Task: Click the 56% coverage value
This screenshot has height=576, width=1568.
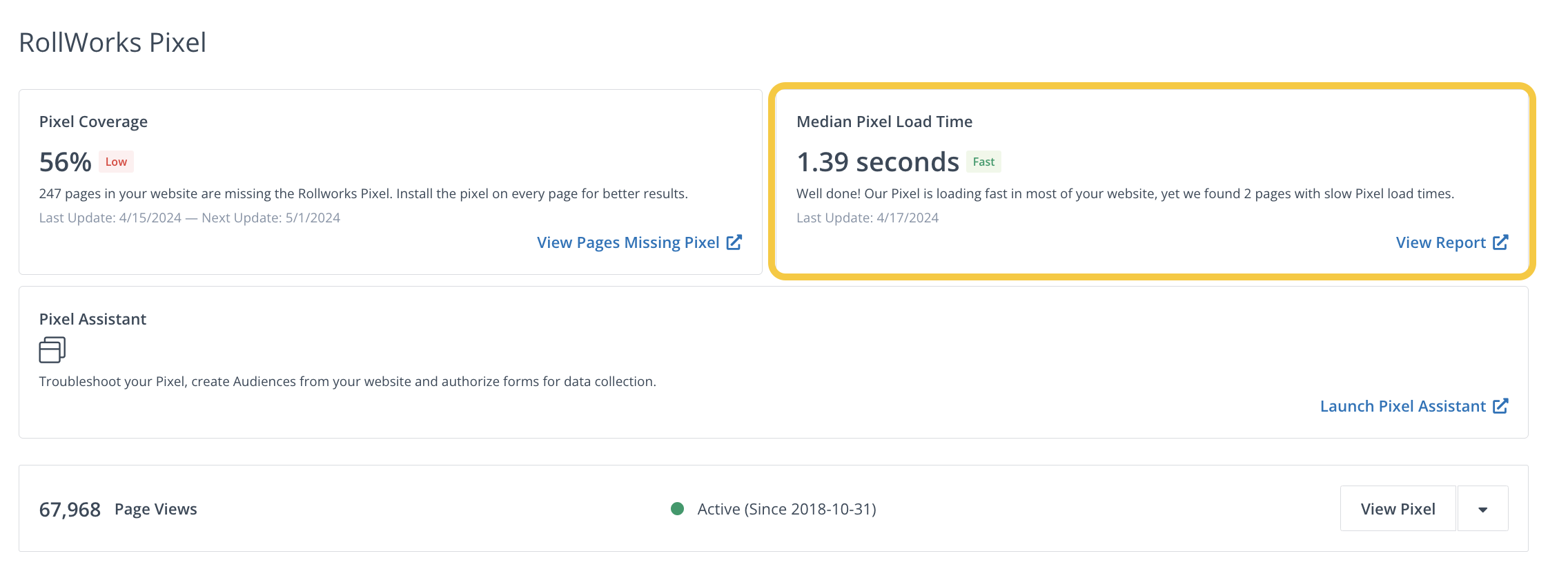Action: pos(65,162)
